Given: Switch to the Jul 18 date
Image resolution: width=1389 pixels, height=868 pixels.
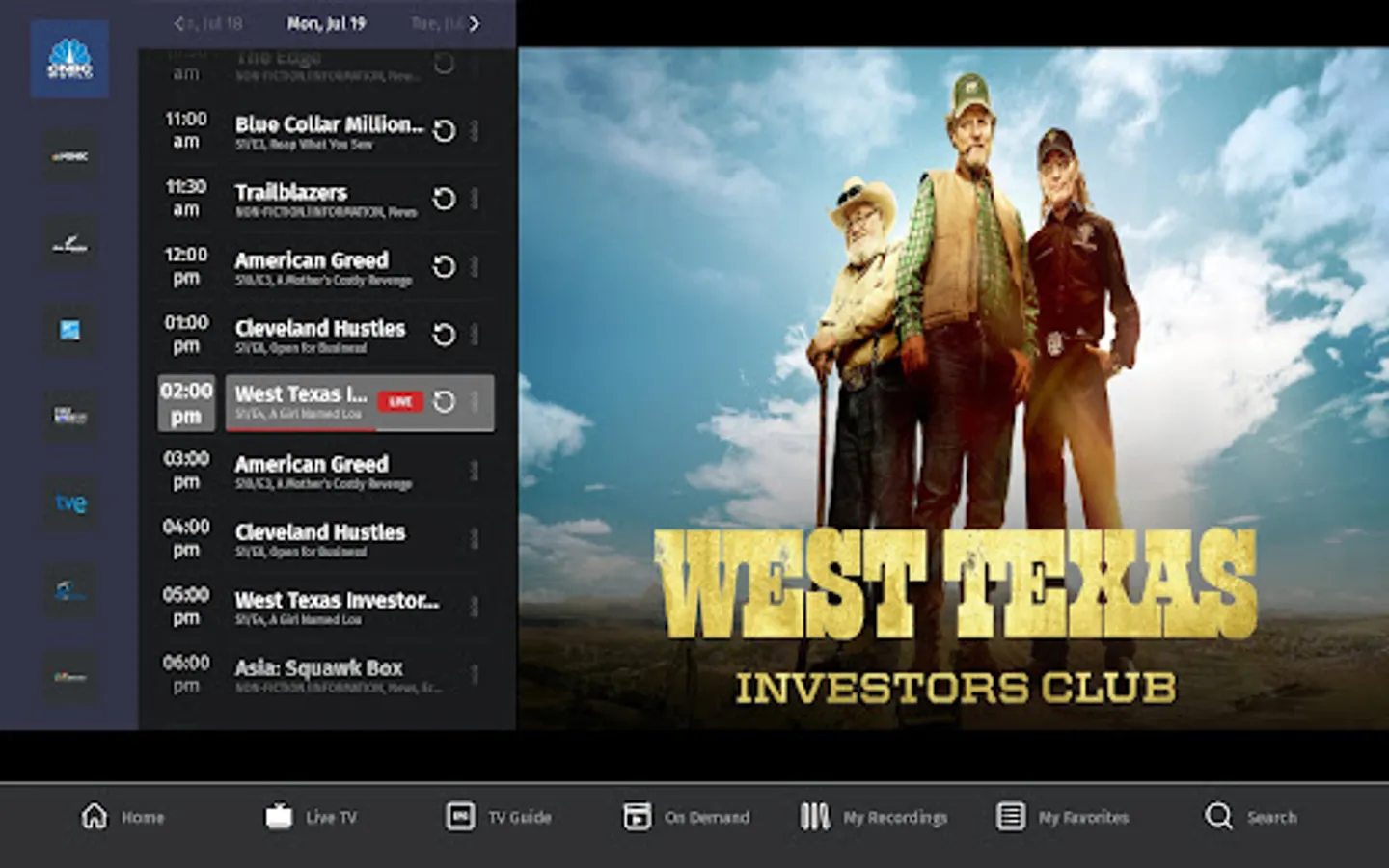Looking at the screenshot, I should 215,23.
